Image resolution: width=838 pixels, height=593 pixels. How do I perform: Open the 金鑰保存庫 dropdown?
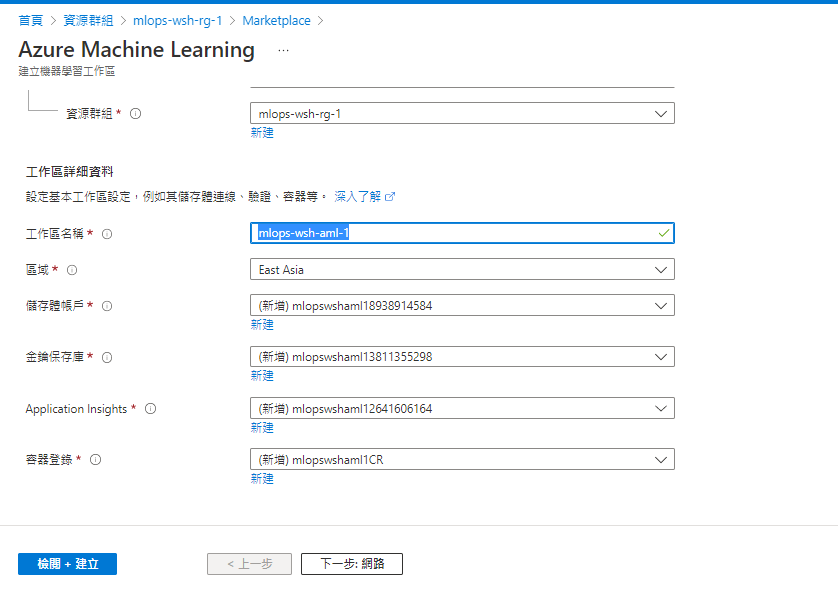point(462,356)
